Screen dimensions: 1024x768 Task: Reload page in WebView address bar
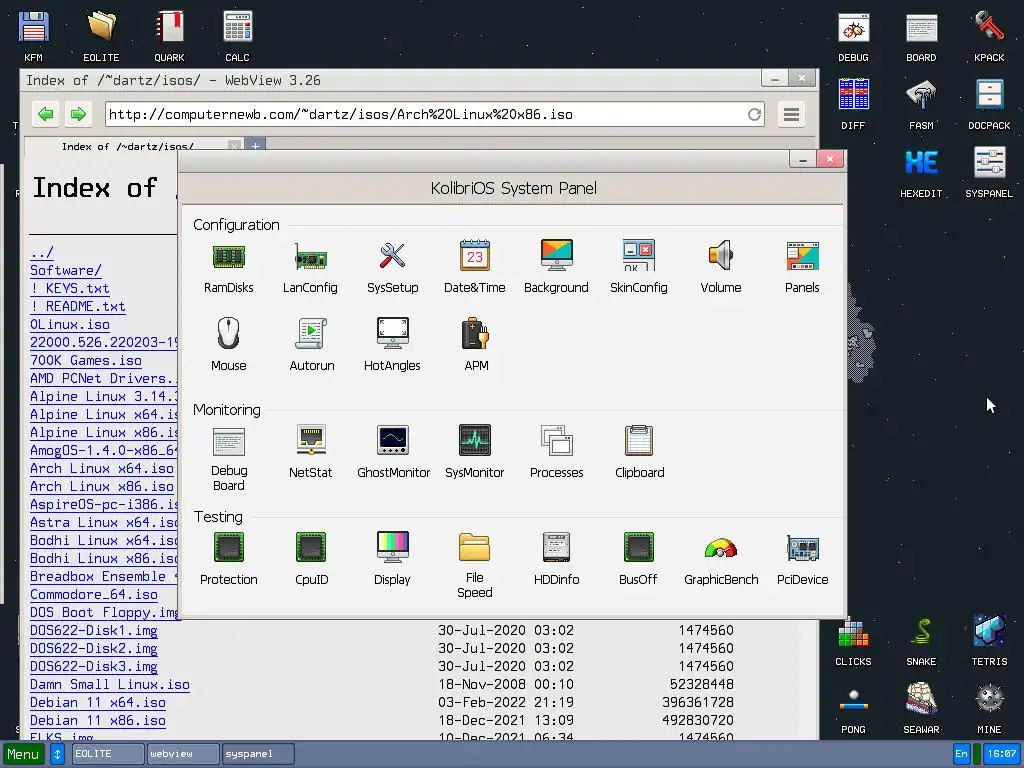point(754,115)
